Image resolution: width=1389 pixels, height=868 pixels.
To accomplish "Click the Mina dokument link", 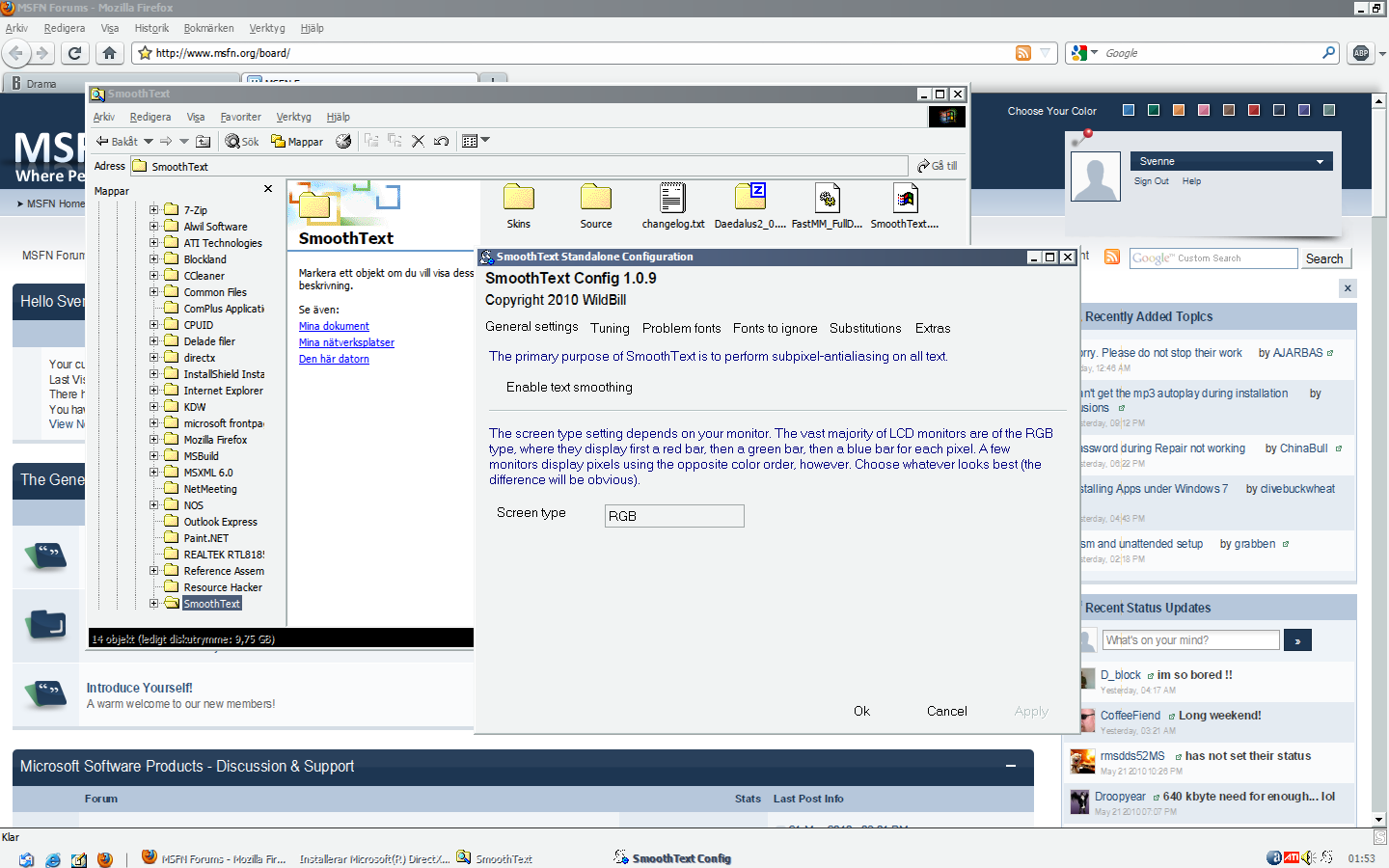I will 334,326.
